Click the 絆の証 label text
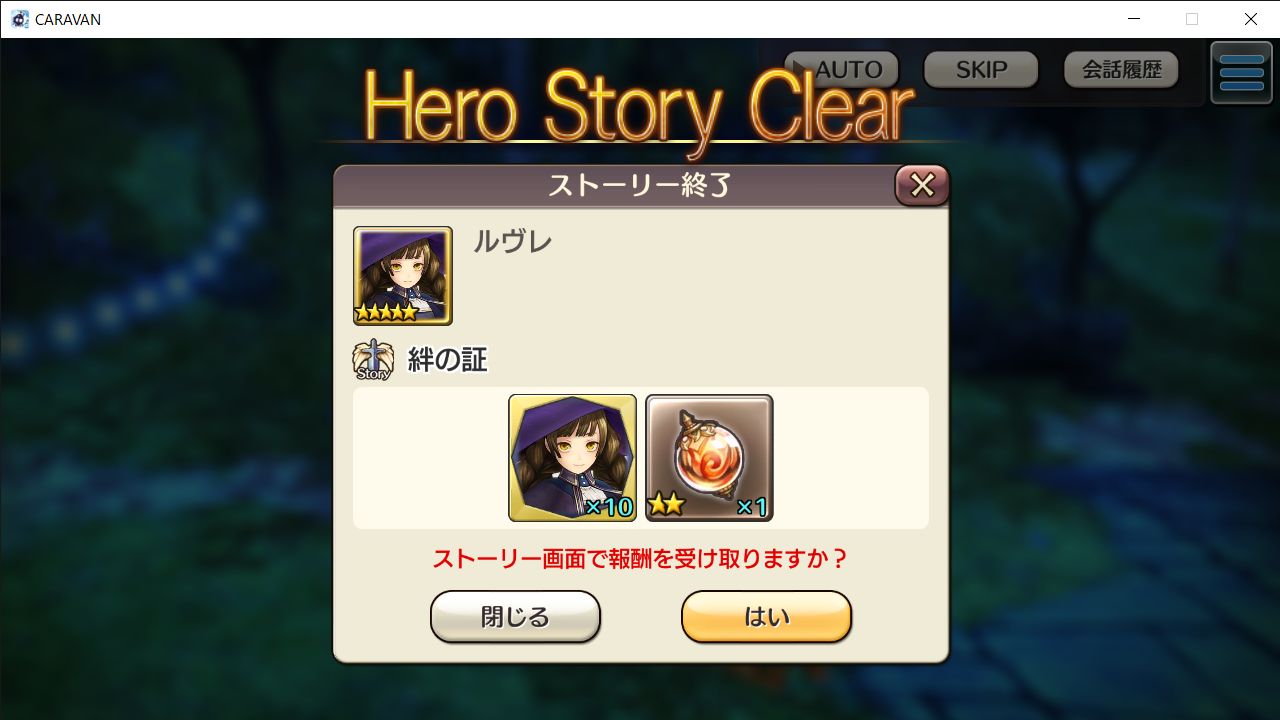Viewport: 1280px width, 720px height. 447,361
